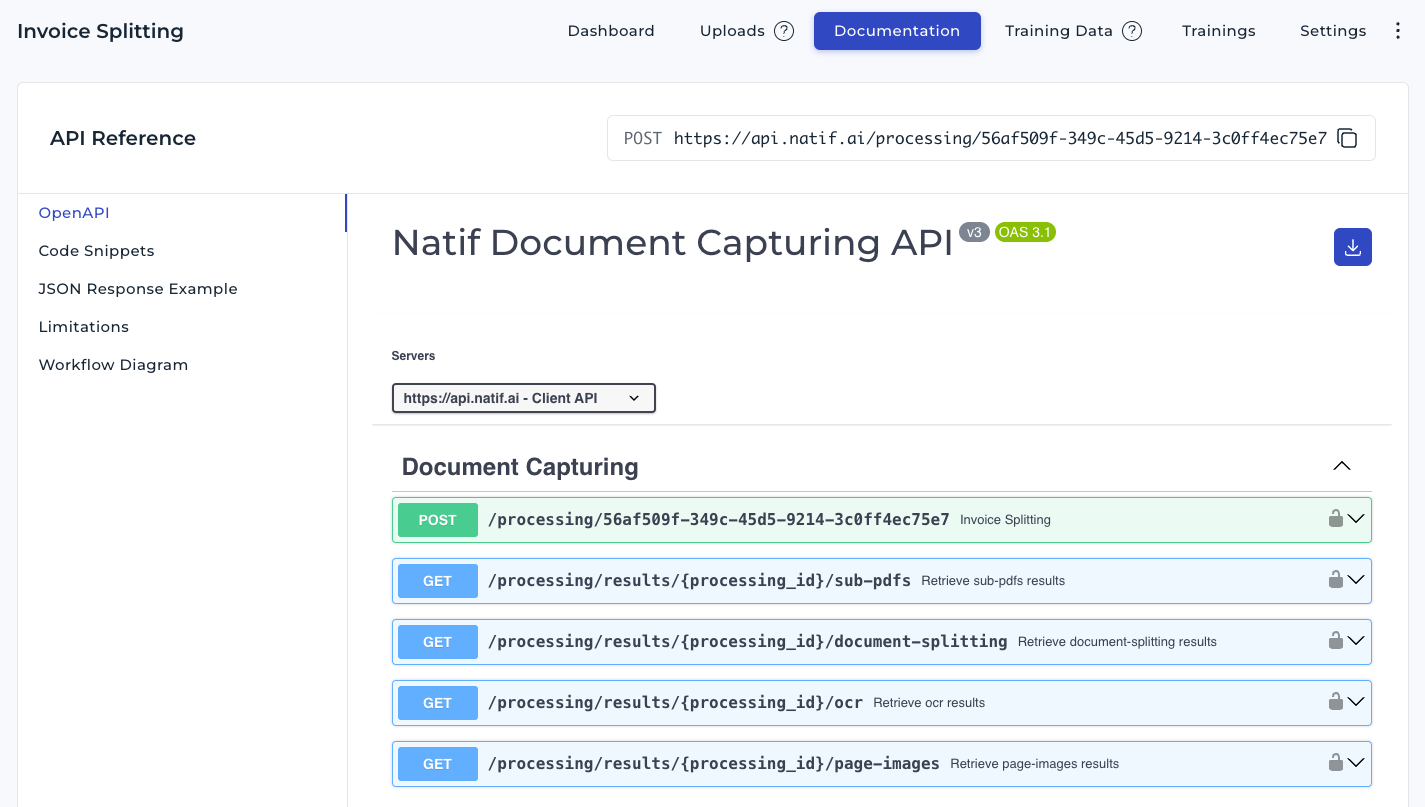
Task: Click the Document Capturing section heading
Action: [x=520, y=467]
